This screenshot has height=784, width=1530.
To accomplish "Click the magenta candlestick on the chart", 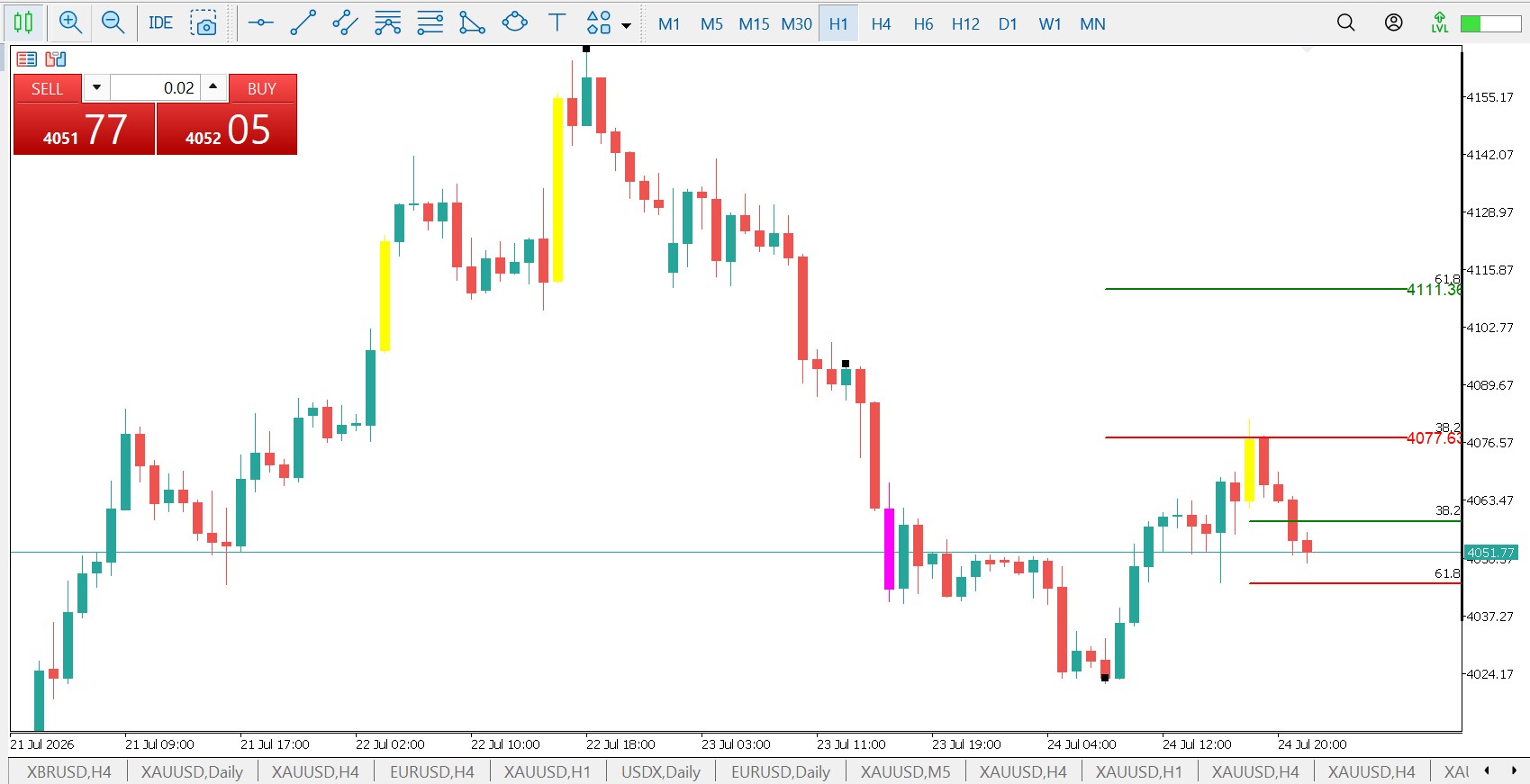I will pyautogui.click(x=890, y=549).
